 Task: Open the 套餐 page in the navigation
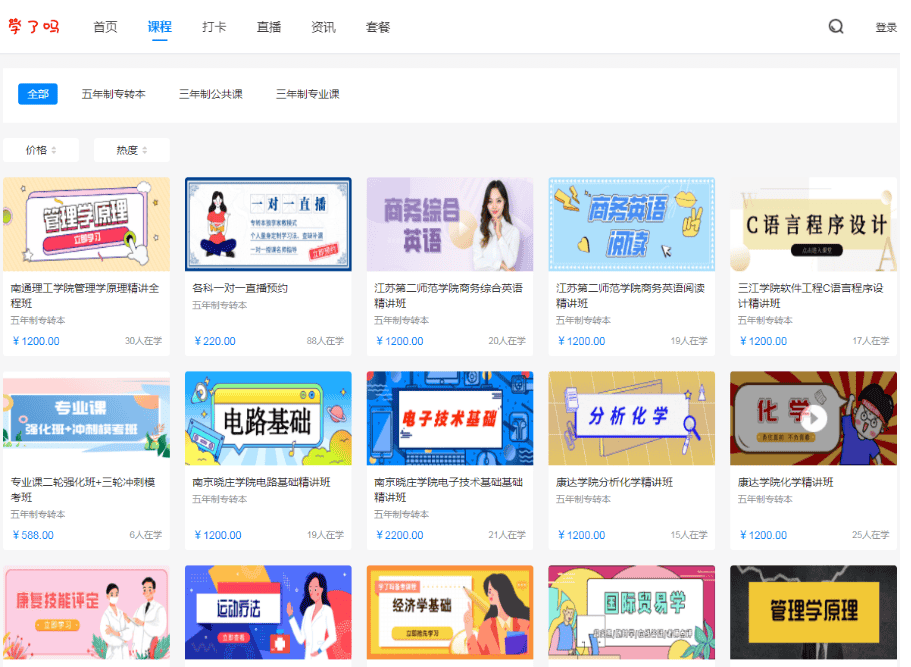[378, 28]
